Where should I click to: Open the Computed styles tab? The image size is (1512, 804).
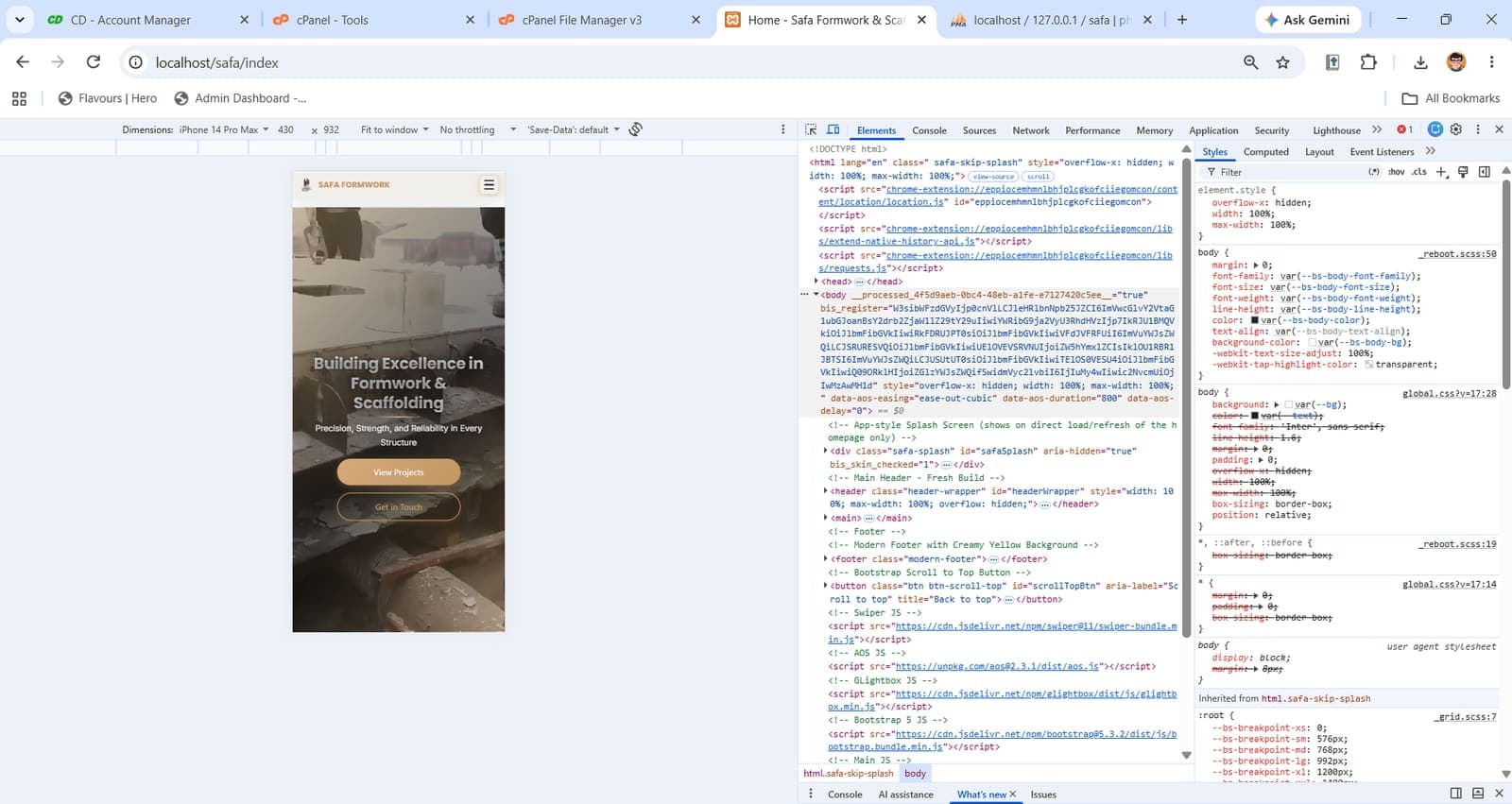[x=1266, y=151]
